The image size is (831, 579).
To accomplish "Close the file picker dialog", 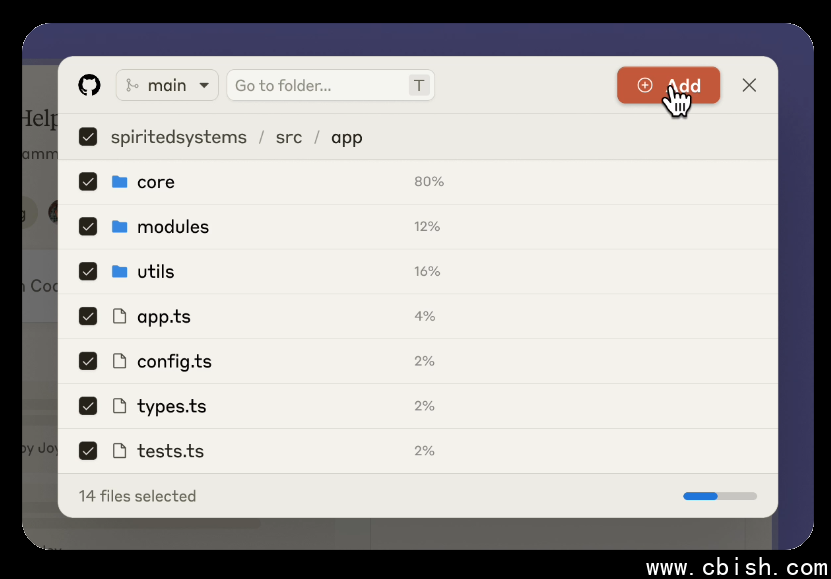I will [749, 85].
